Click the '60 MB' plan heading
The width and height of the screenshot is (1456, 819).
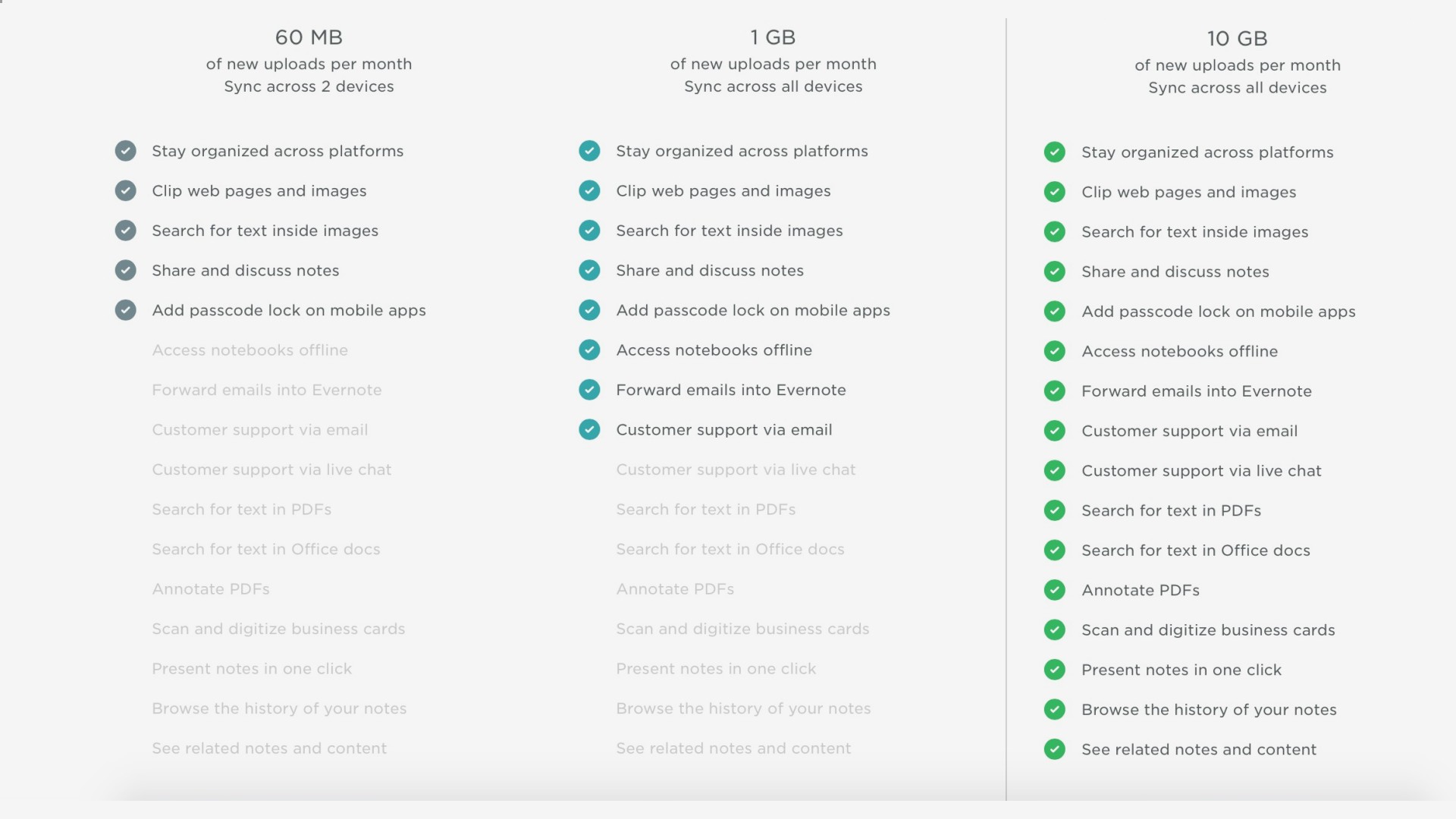tap(309, 37)
